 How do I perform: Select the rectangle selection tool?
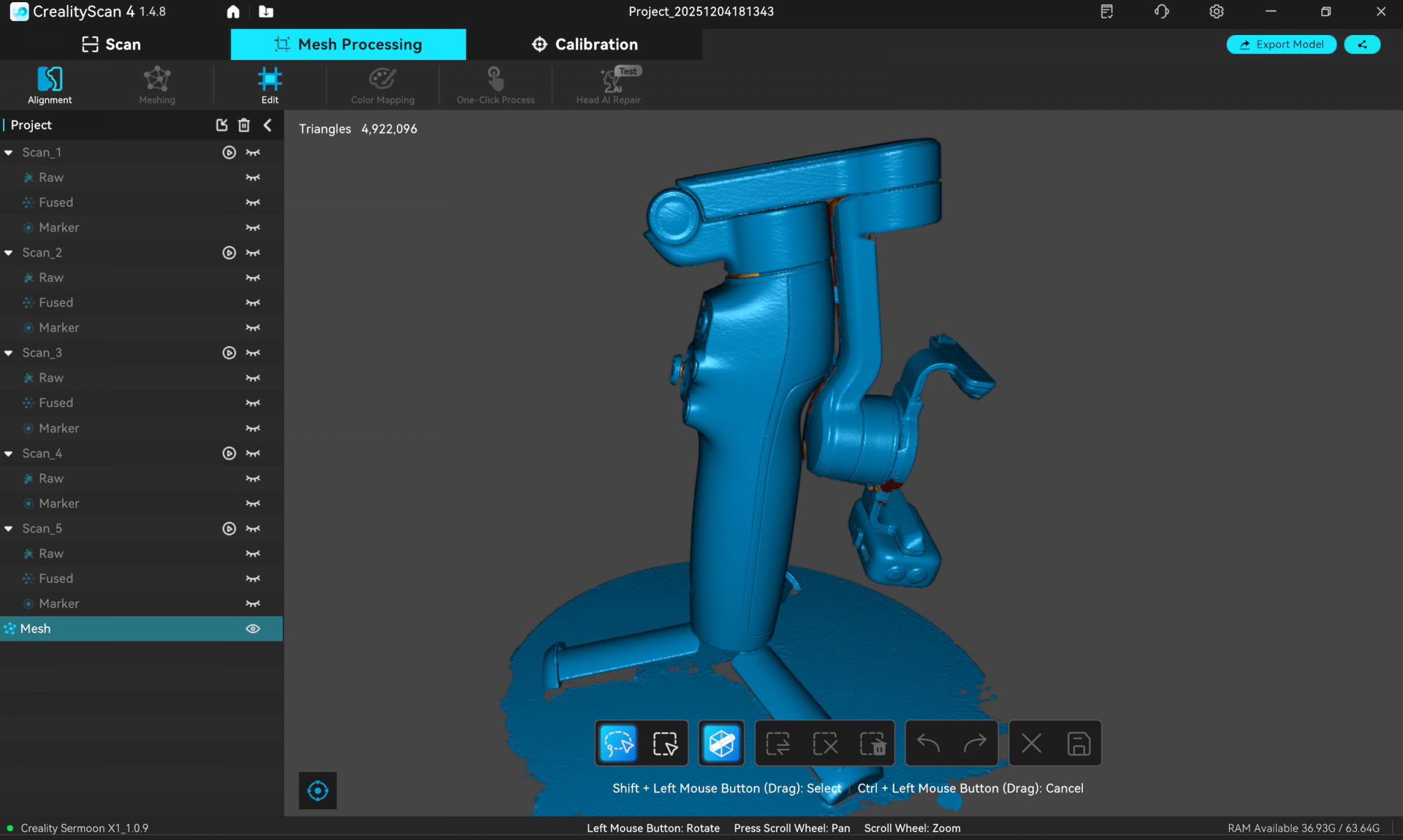[x=664, y=744]
